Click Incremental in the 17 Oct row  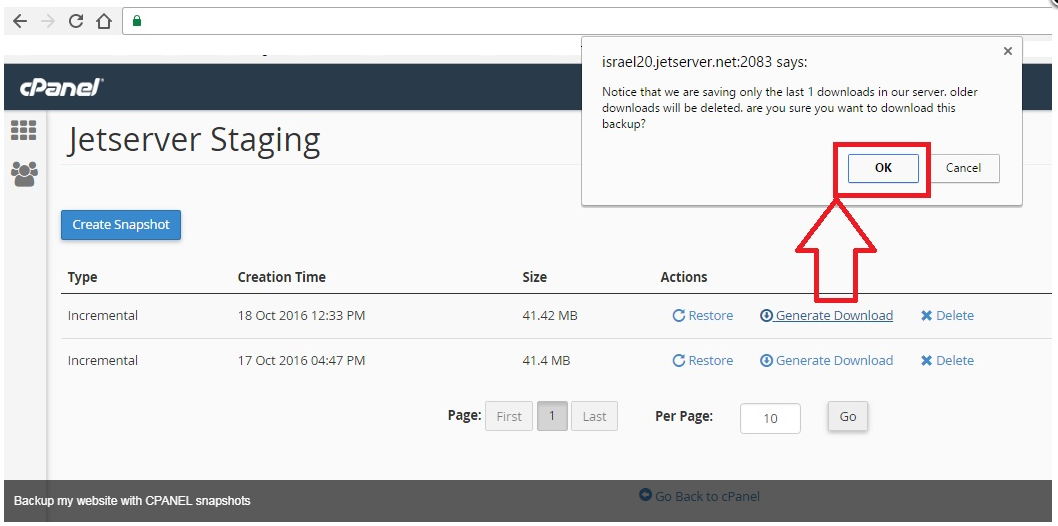coord(103,361)
